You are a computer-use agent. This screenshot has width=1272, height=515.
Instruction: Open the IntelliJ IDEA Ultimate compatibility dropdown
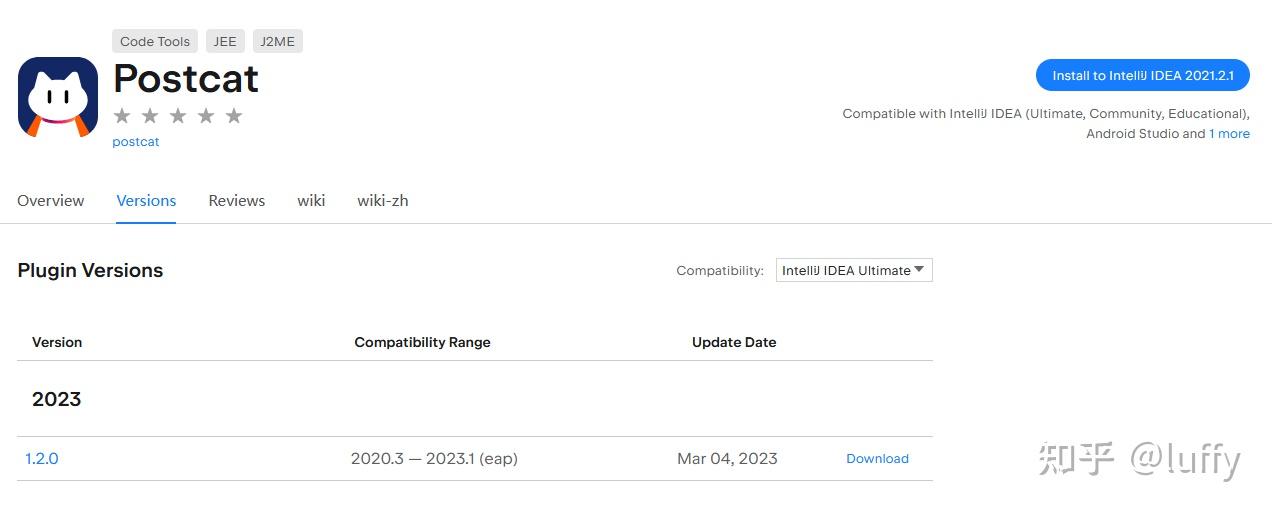coord(853,270)
